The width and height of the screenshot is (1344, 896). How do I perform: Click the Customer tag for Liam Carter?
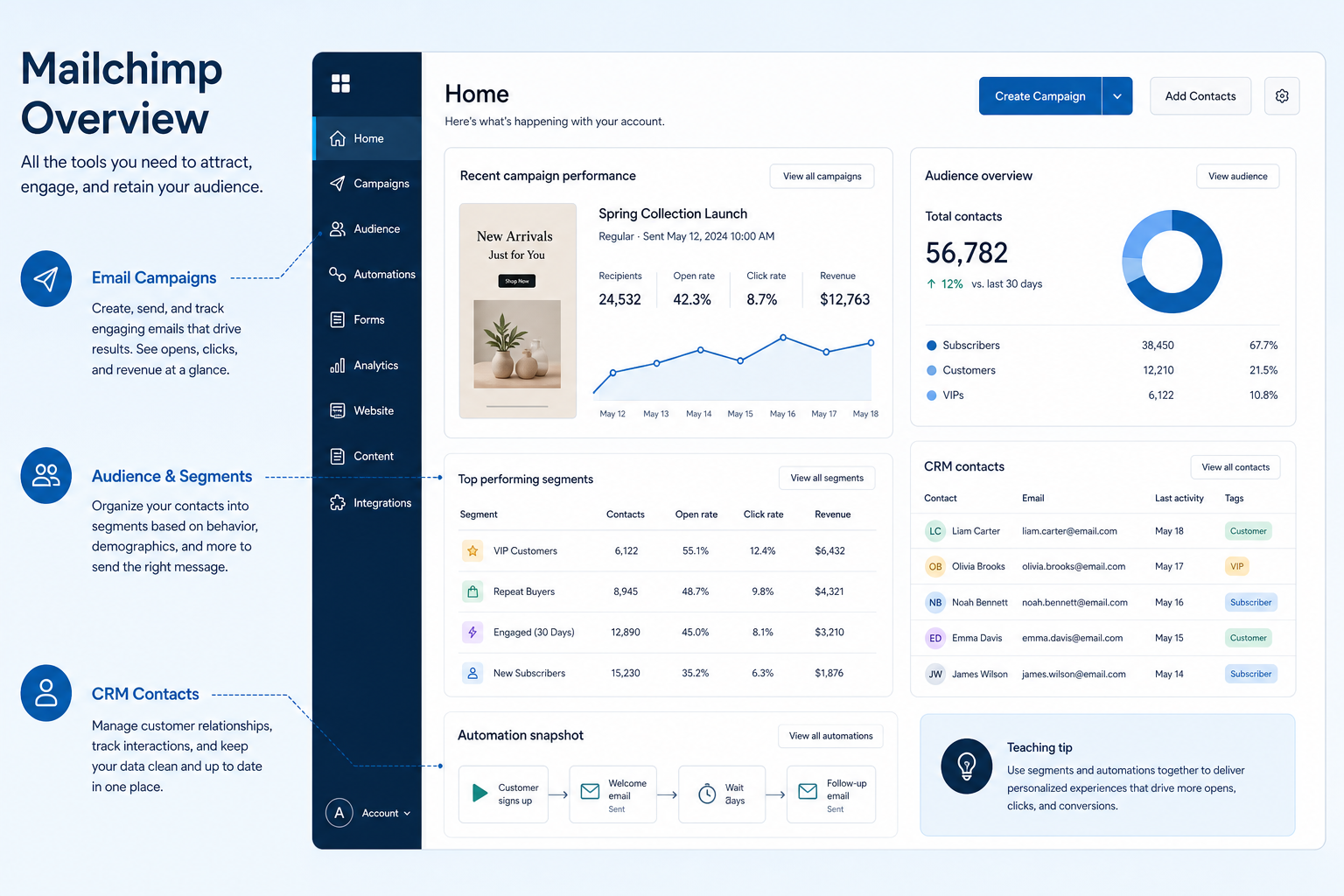(1249, 531)
